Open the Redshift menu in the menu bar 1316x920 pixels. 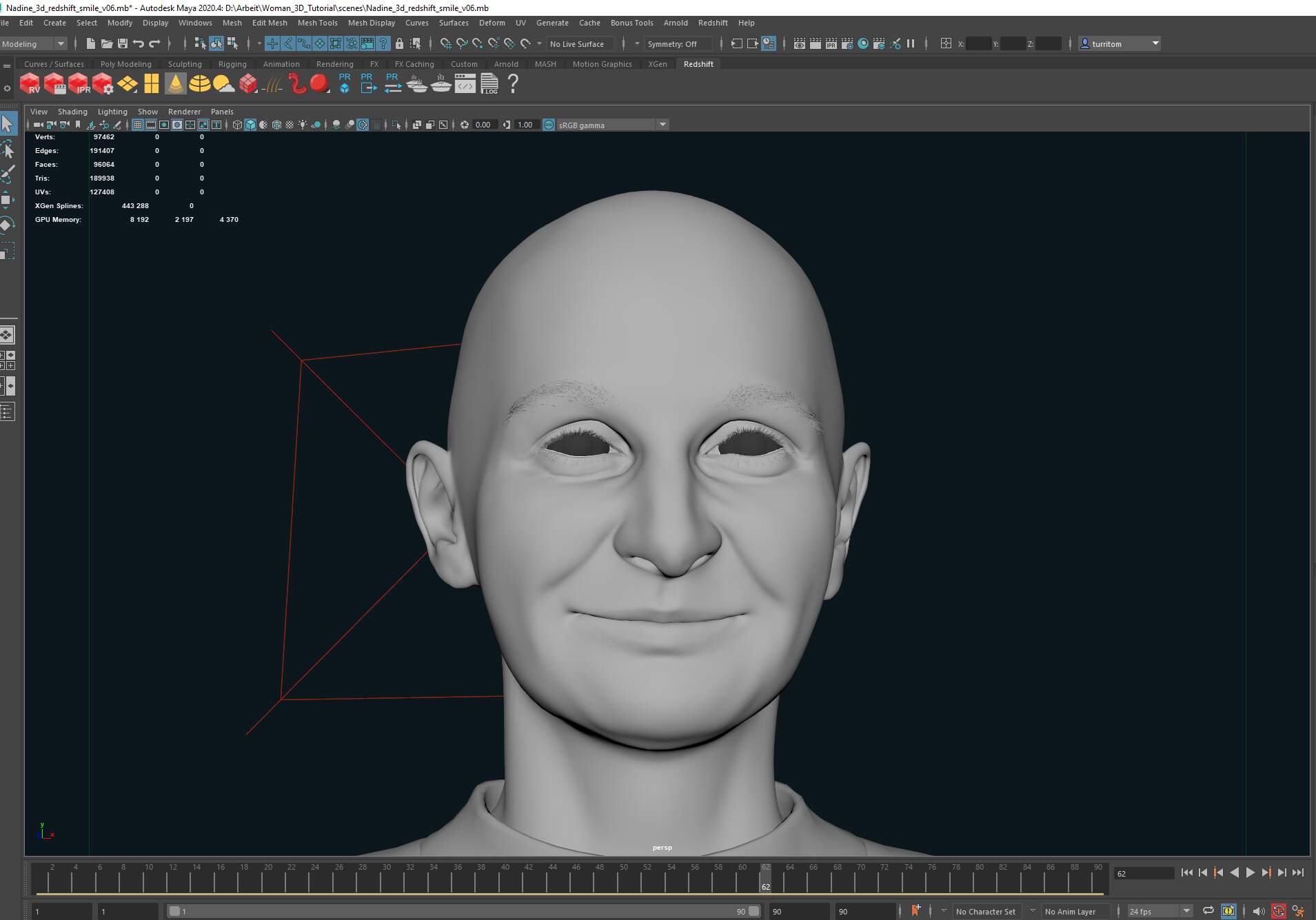click(x=713, y=23)
